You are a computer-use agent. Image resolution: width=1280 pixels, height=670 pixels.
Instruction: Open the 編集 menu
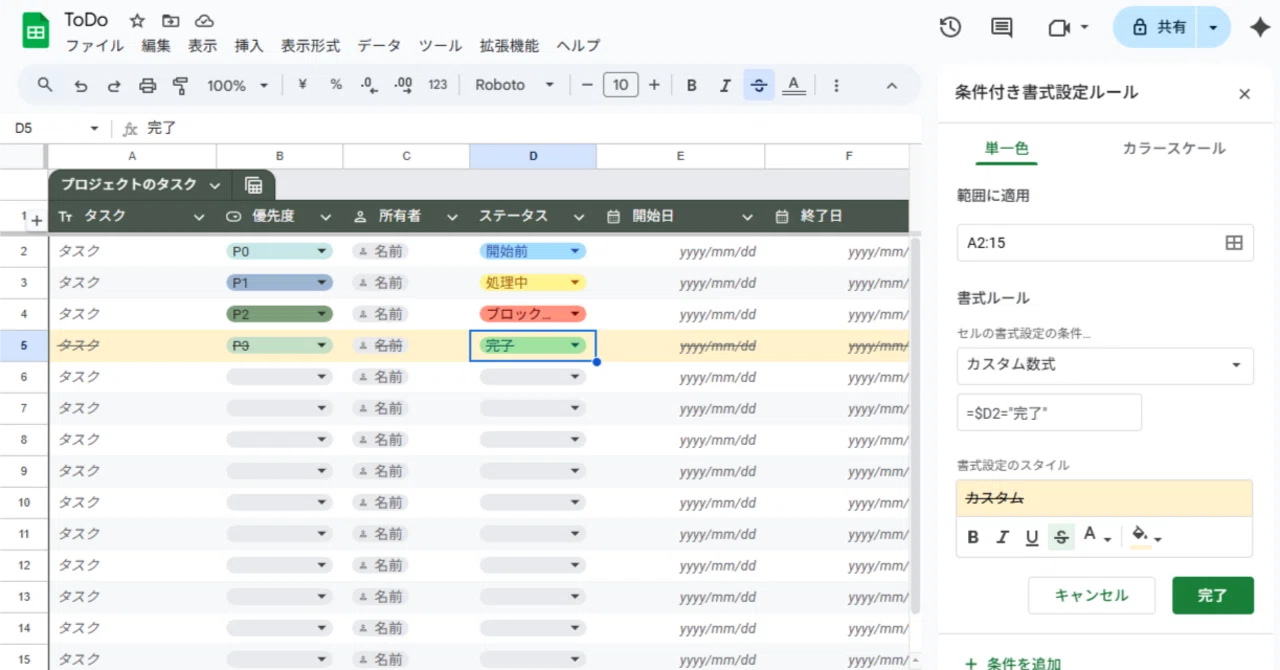pos(156,46)
